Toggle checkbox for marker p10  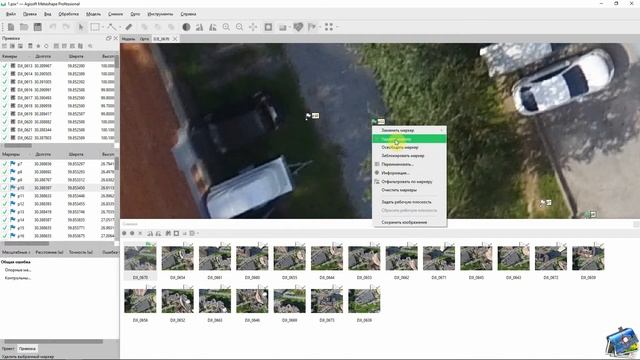coord(5,188)
